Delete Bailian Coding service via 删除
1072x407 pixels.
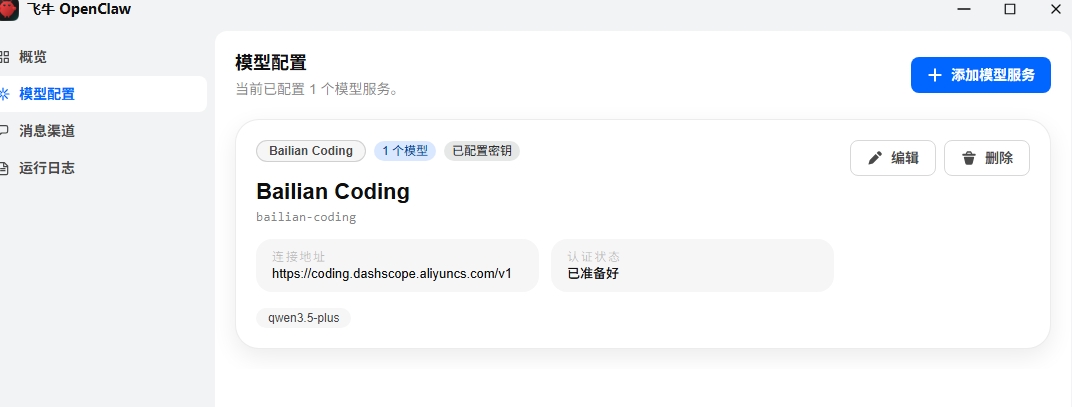click(x=987, y=158)
